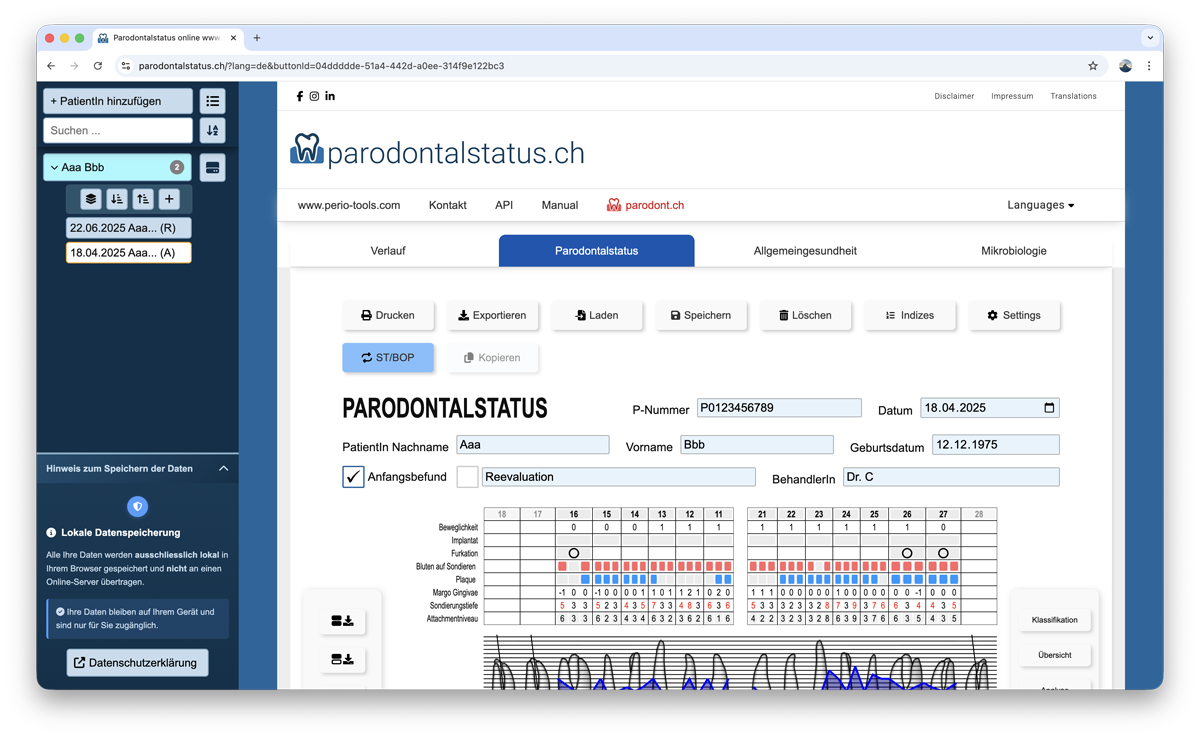
Task: Open the patient list view icon
Action: pos(212,100)
